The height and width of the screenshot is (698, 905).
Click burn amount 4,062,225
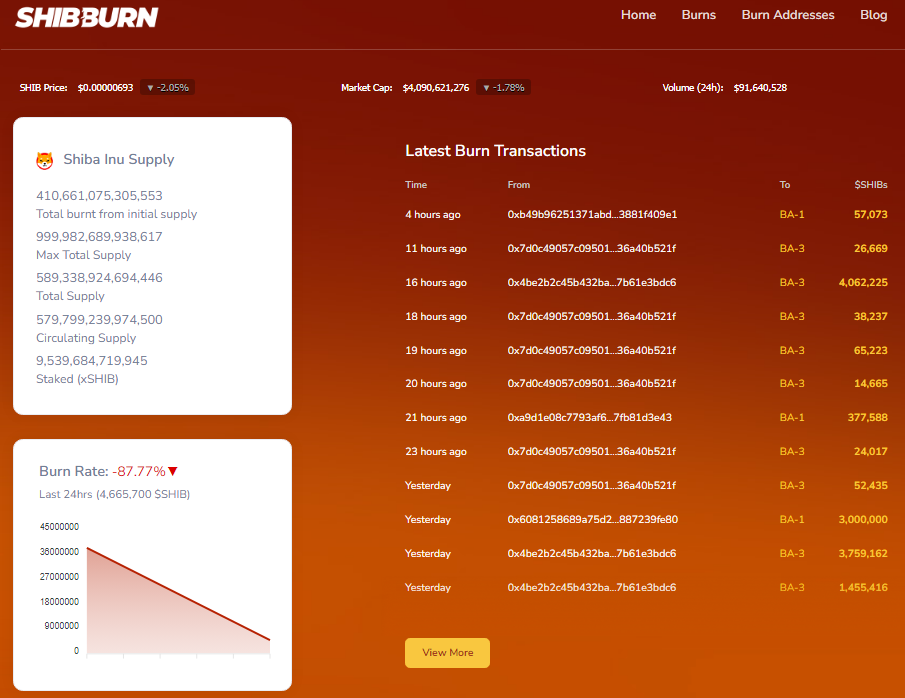pyautogui.click(x=863, y=283)
